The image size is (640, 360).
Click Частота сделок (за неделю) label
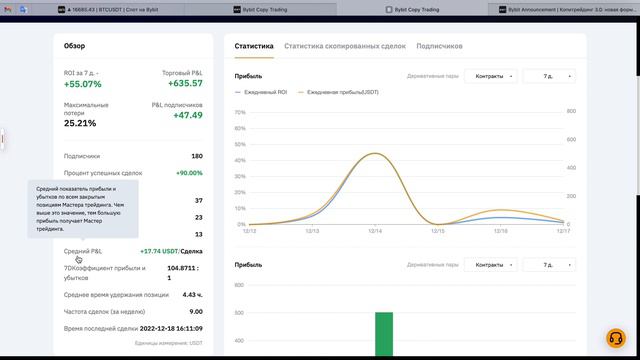(x=104, y=312)
